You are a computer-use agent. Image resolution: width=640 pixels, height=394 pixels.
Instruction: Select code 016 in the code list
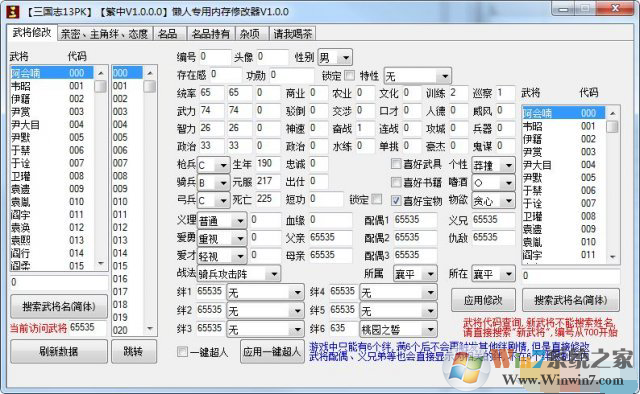coord(127,279)
